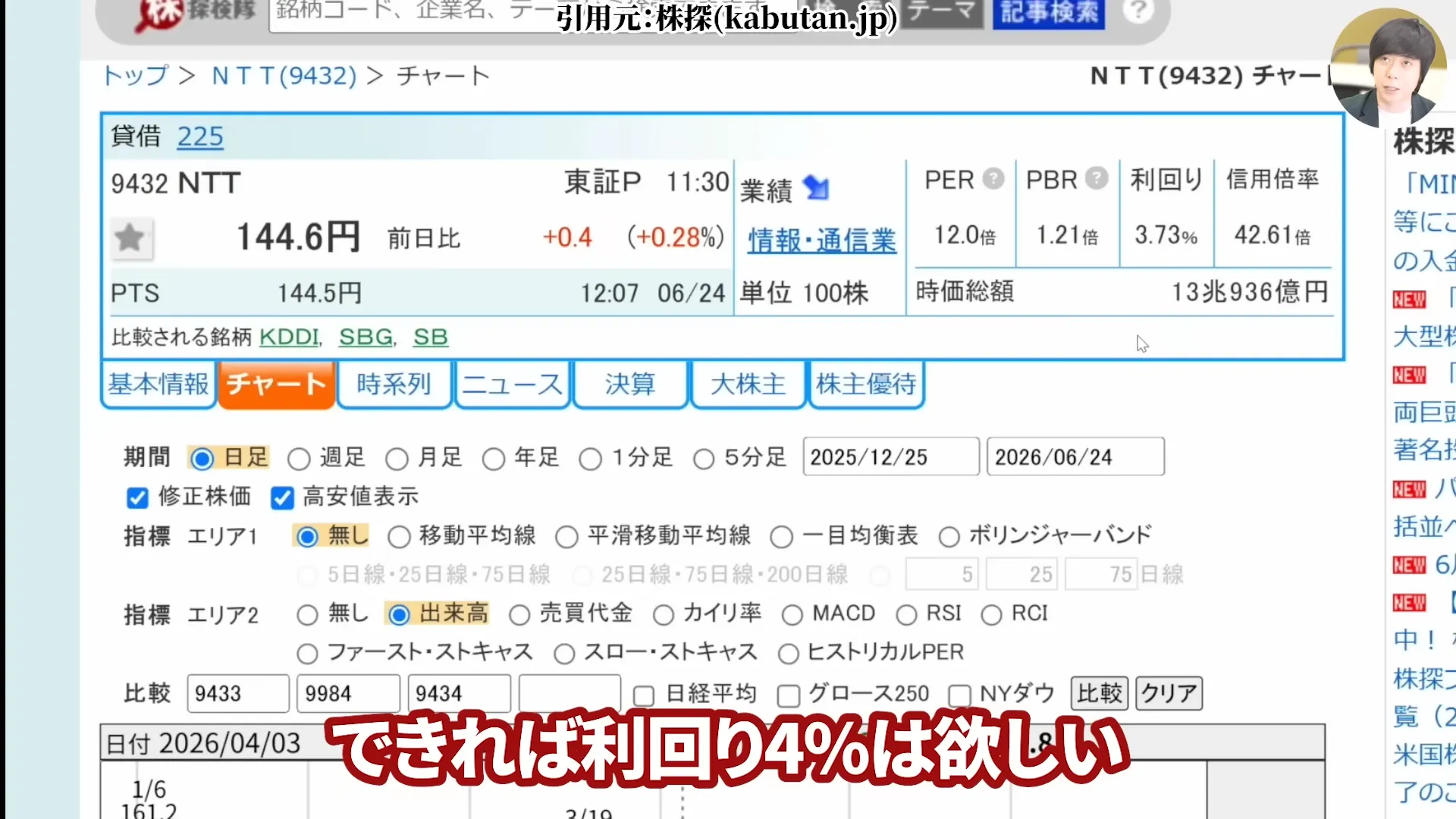Open the チャート tab
1456x819 pixels.
click(277, 384)
